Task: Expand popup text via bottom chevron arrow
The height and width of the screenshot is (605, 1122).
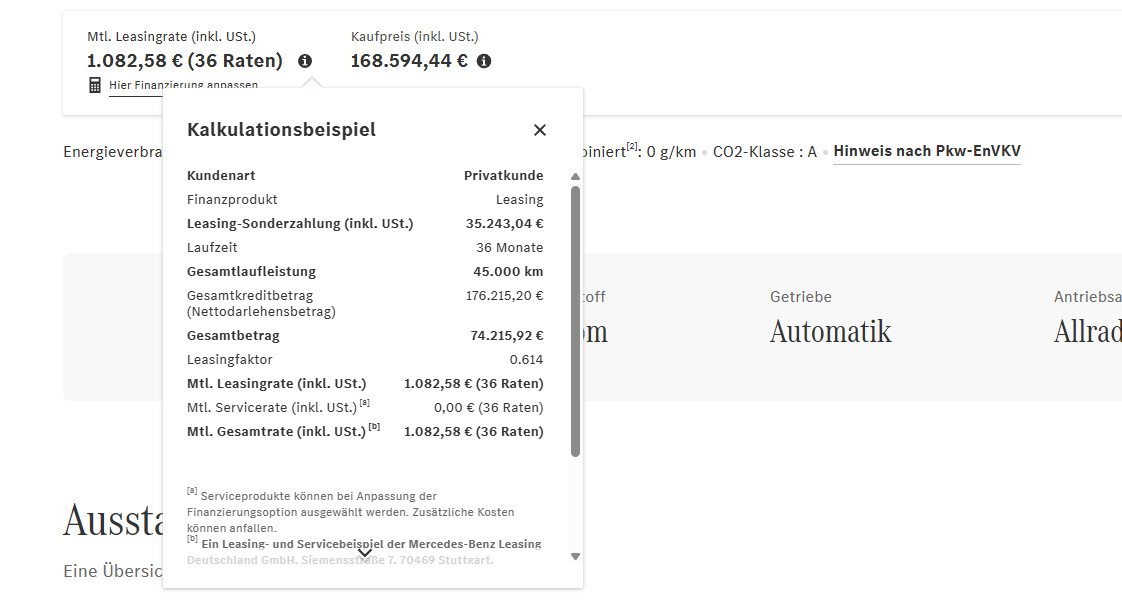Action: 365,553
